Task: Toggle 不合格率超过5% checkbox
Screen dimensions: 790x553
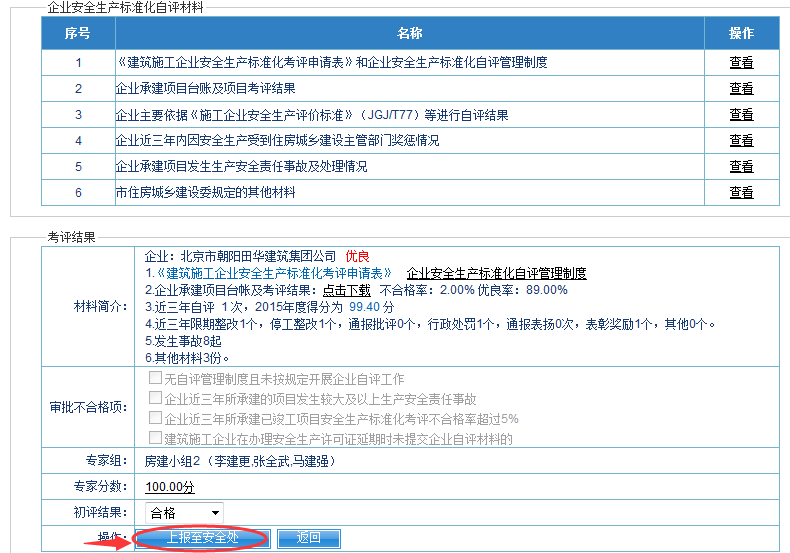Action: [154, 418]
